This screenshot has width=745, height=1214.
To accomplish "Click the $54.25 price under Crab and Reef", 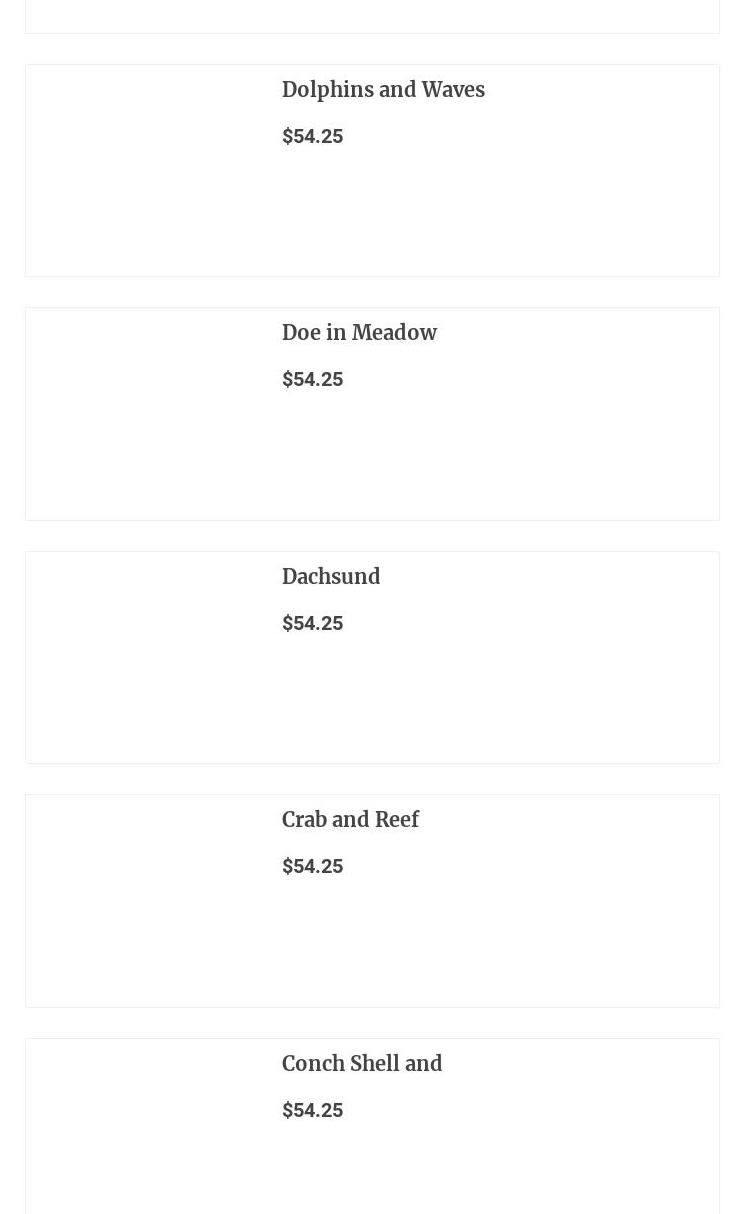I will click(x=312, y=866).
